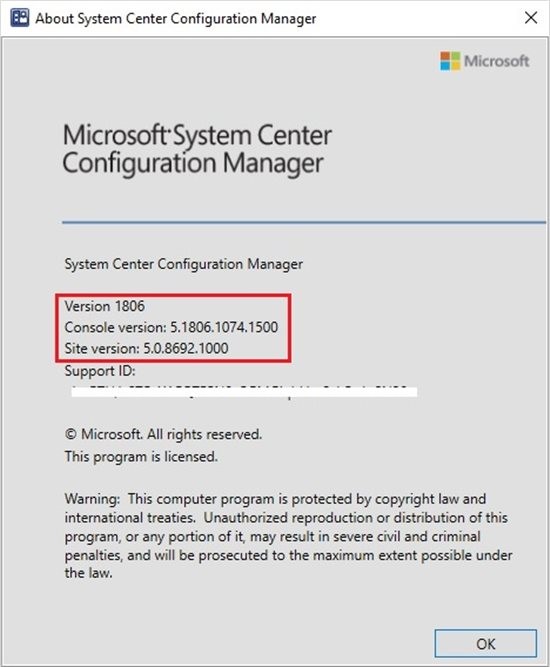Click the Warning copyright notice paragraph

point(288,536)
